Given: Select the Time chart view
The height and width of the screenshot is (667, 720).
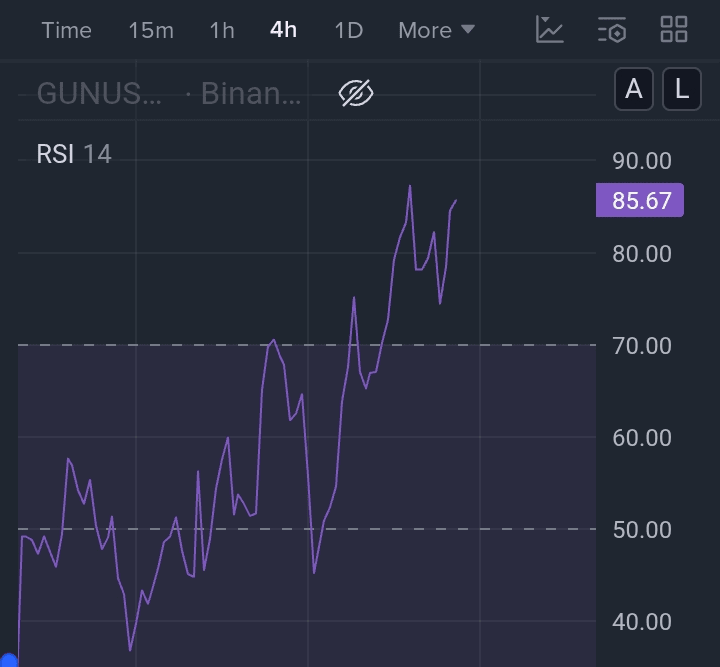Looking at the screenshot, I should [x=67, y=30].
